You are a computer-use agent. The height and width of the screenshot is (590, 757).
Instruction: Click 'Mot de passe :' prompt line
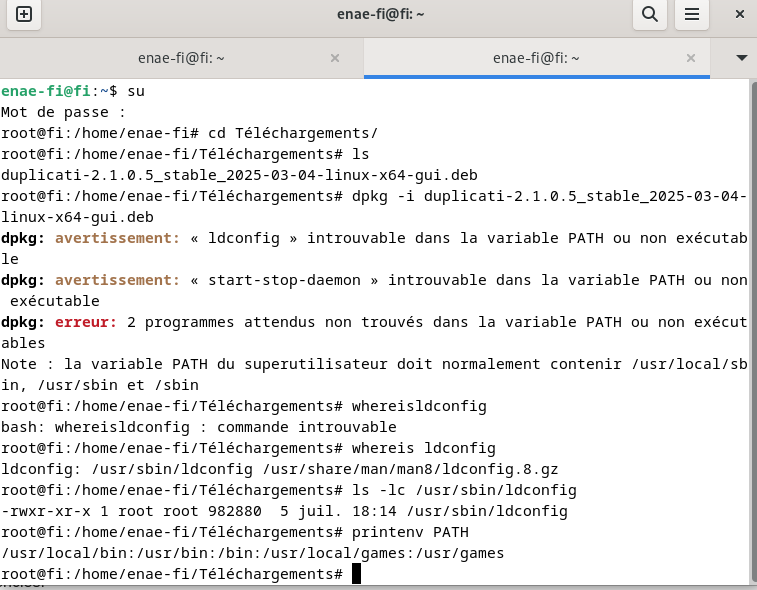click(63, 112)
